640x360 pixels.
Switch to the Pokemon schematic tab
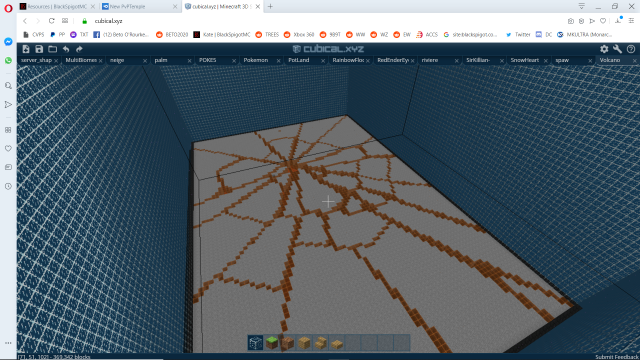pos(256,60)
